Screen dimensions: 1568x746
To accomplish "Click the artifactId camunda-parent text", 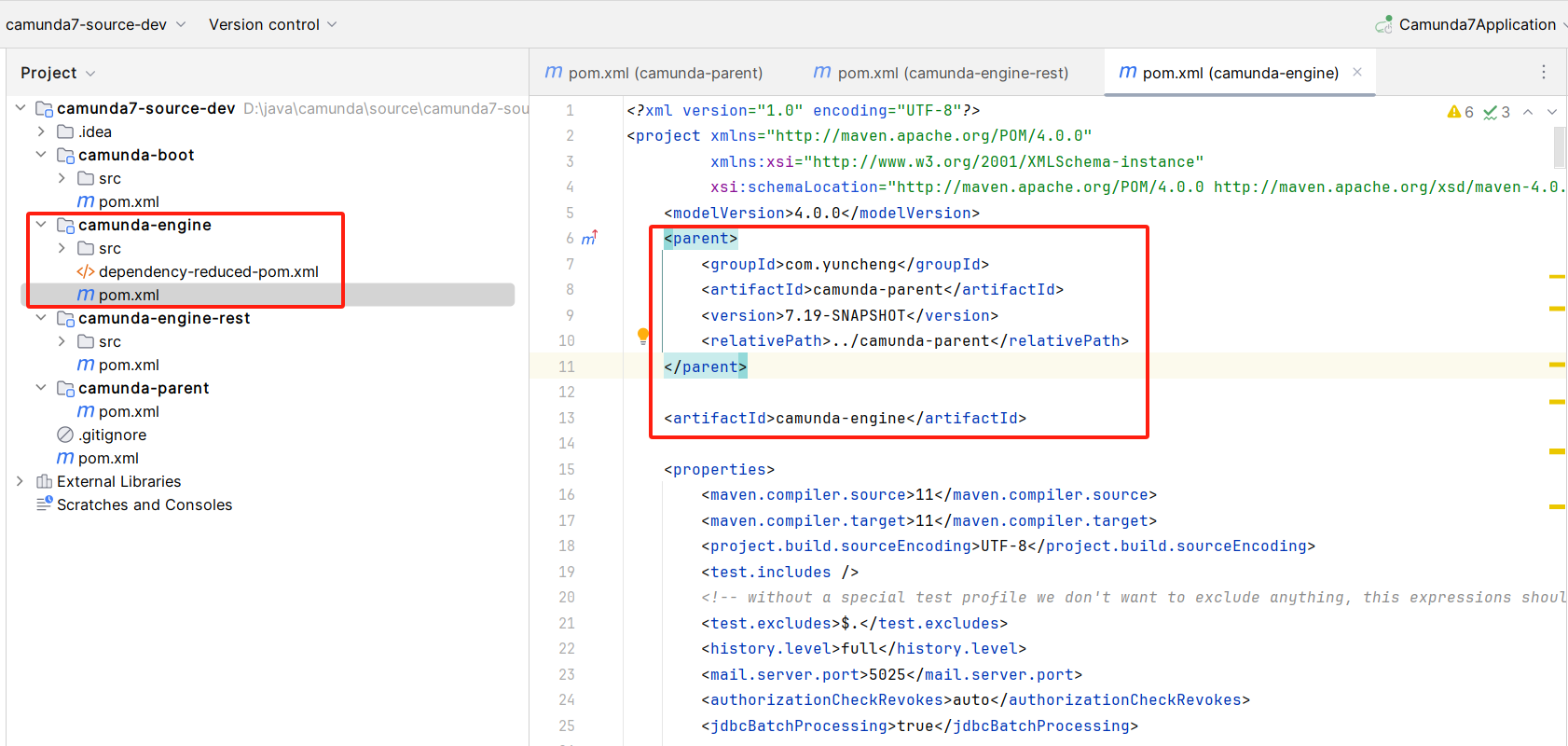I will point(882,290).
